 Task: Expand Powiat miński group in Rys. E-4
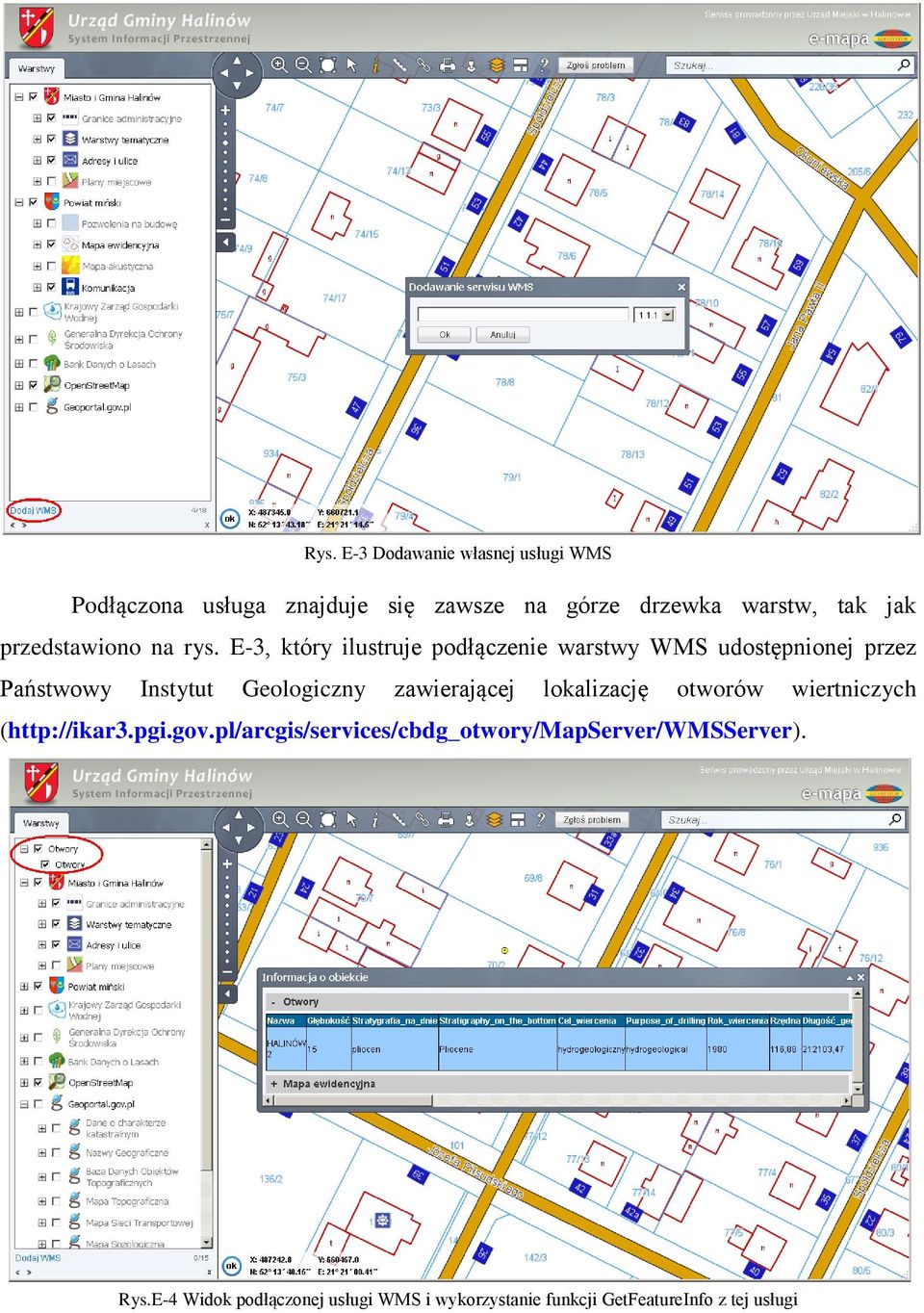click(24, 986)
